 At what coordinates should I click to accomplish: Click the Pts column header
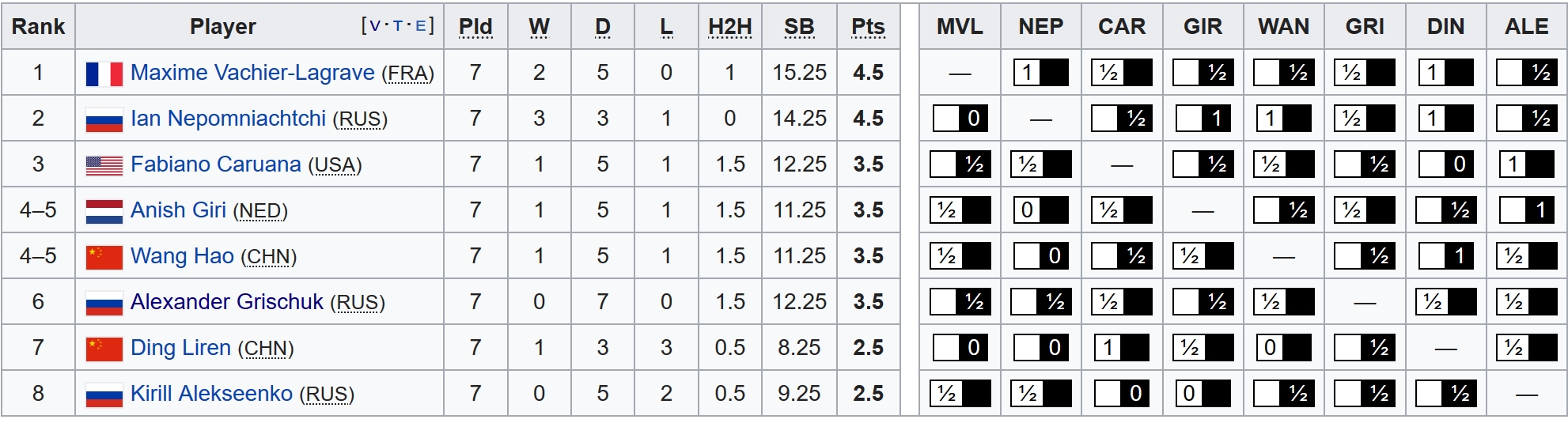[868, 27]
